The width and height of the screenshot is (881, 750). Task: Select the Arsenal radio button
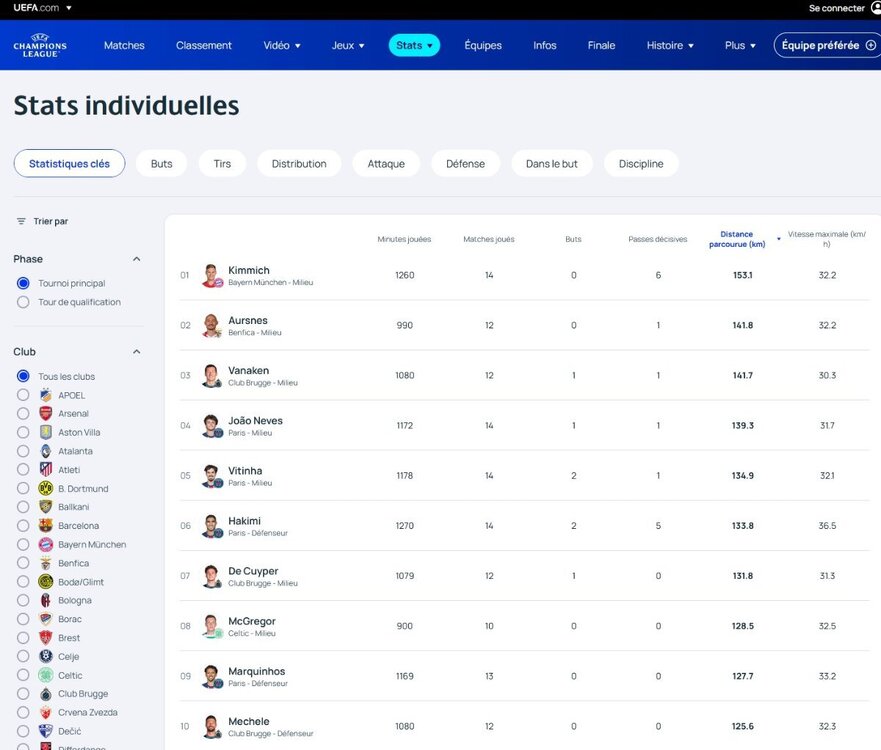[23, 413]
